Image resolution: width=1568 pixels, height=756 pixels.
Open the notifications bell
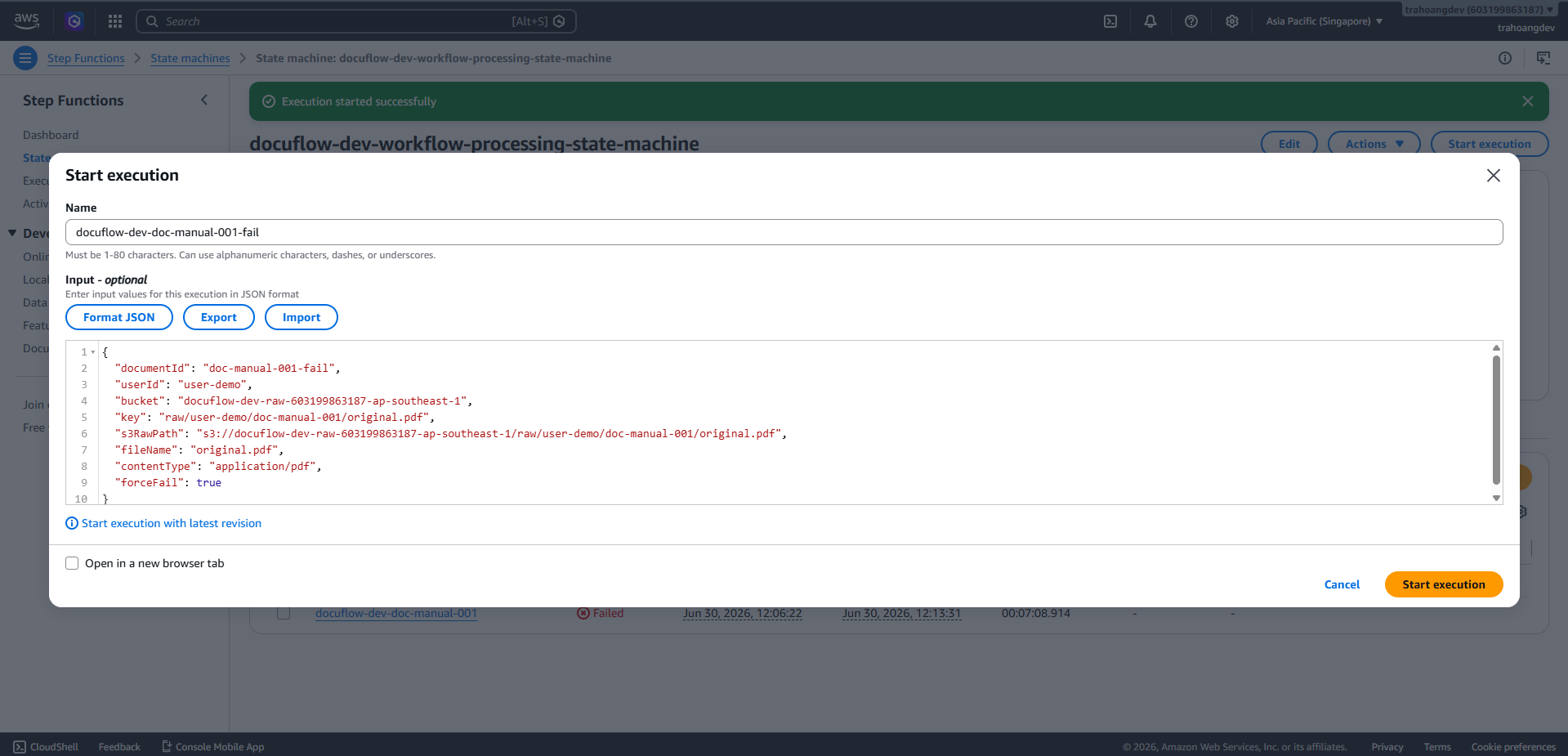[1150, 21]
